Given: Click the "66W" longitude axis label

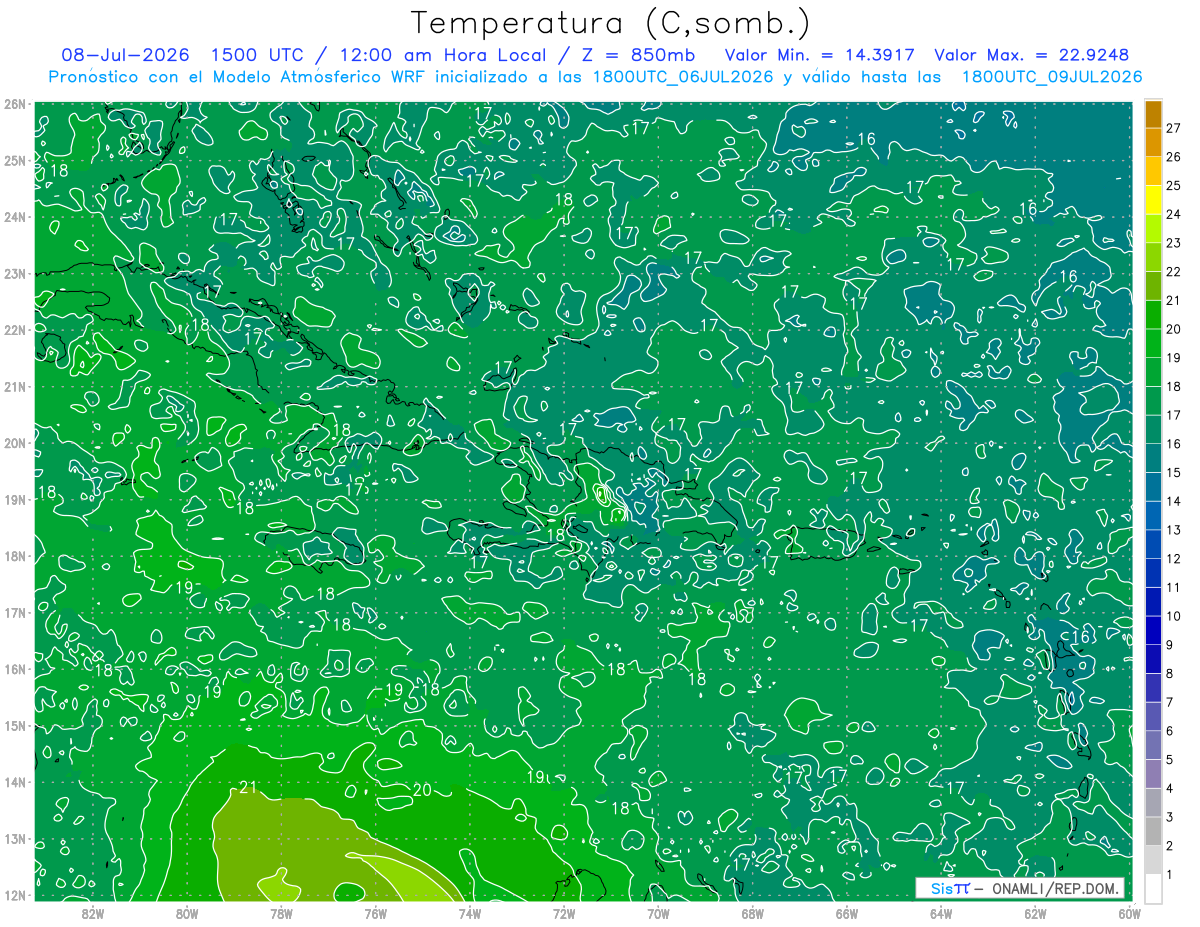Looking at the screenshot, I should coord(846,913).
